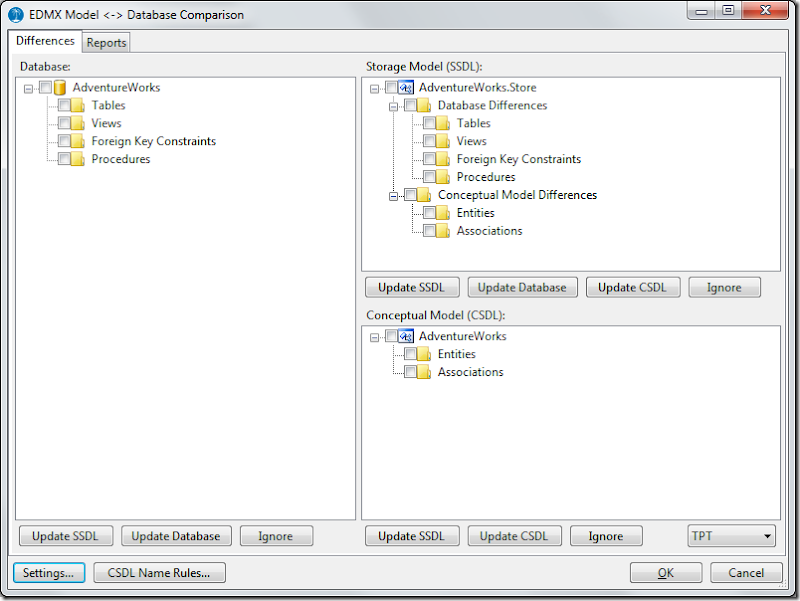Screen dimensions: 800x601
Task: Select Foreign Key Constraints label in Database tree
Action: pyautogui.click(x=154, y=141)
